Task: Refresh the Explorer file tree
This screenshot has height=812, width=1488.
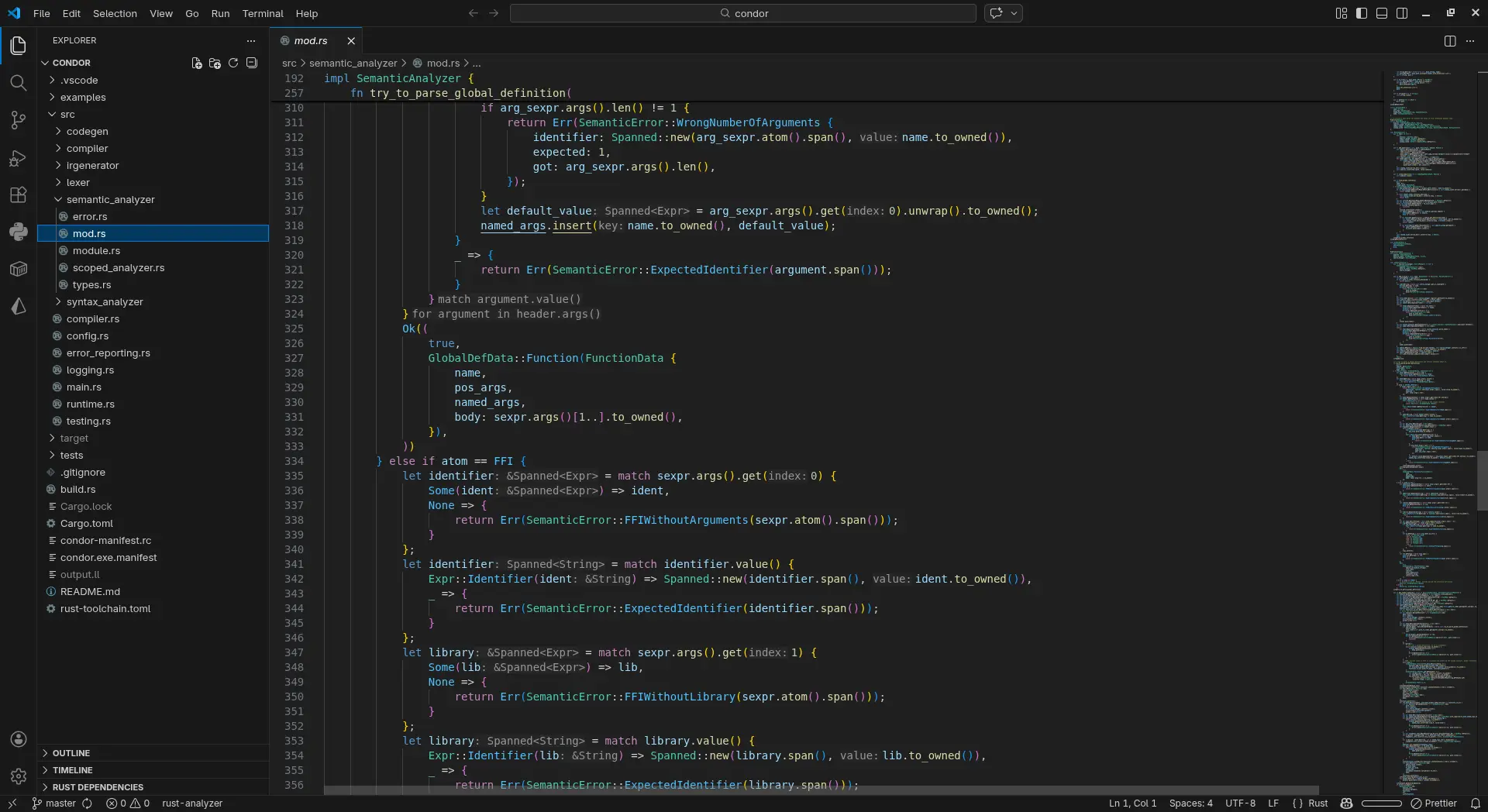Action: click(x=233, y=63)
